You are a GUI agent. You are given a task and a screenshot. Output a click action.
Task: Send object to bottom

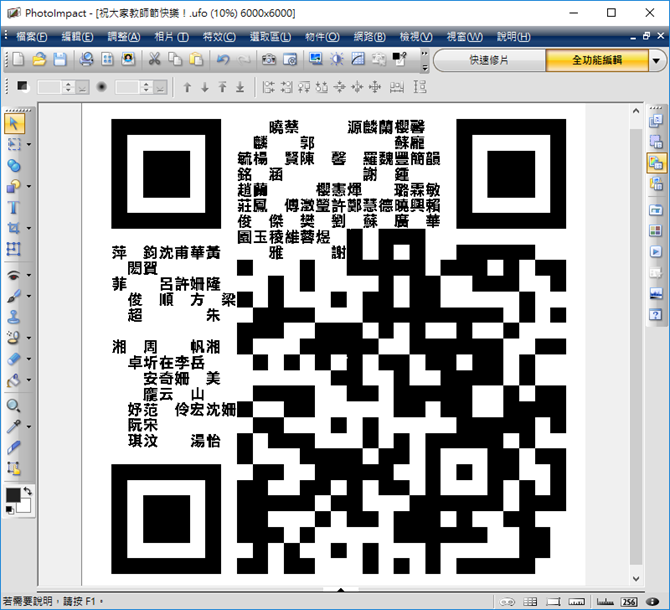tap(241, 88)
